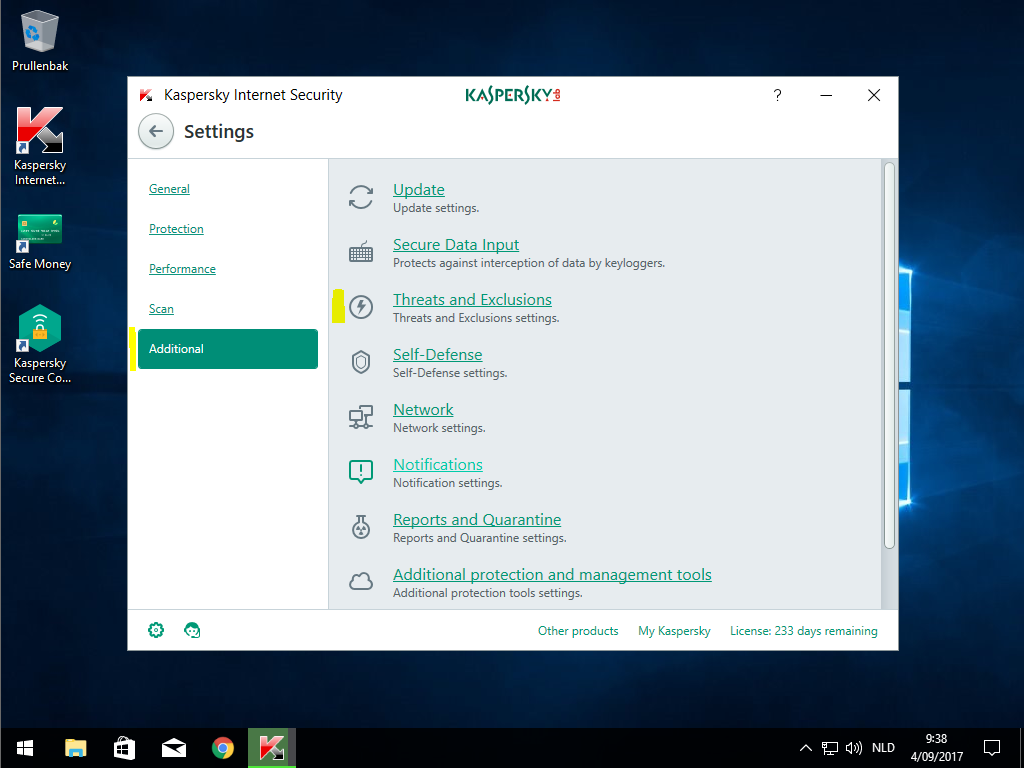Viewport: 1024px width, 768px height.
Task: Open the Windows Start menu
Action: 25,748
